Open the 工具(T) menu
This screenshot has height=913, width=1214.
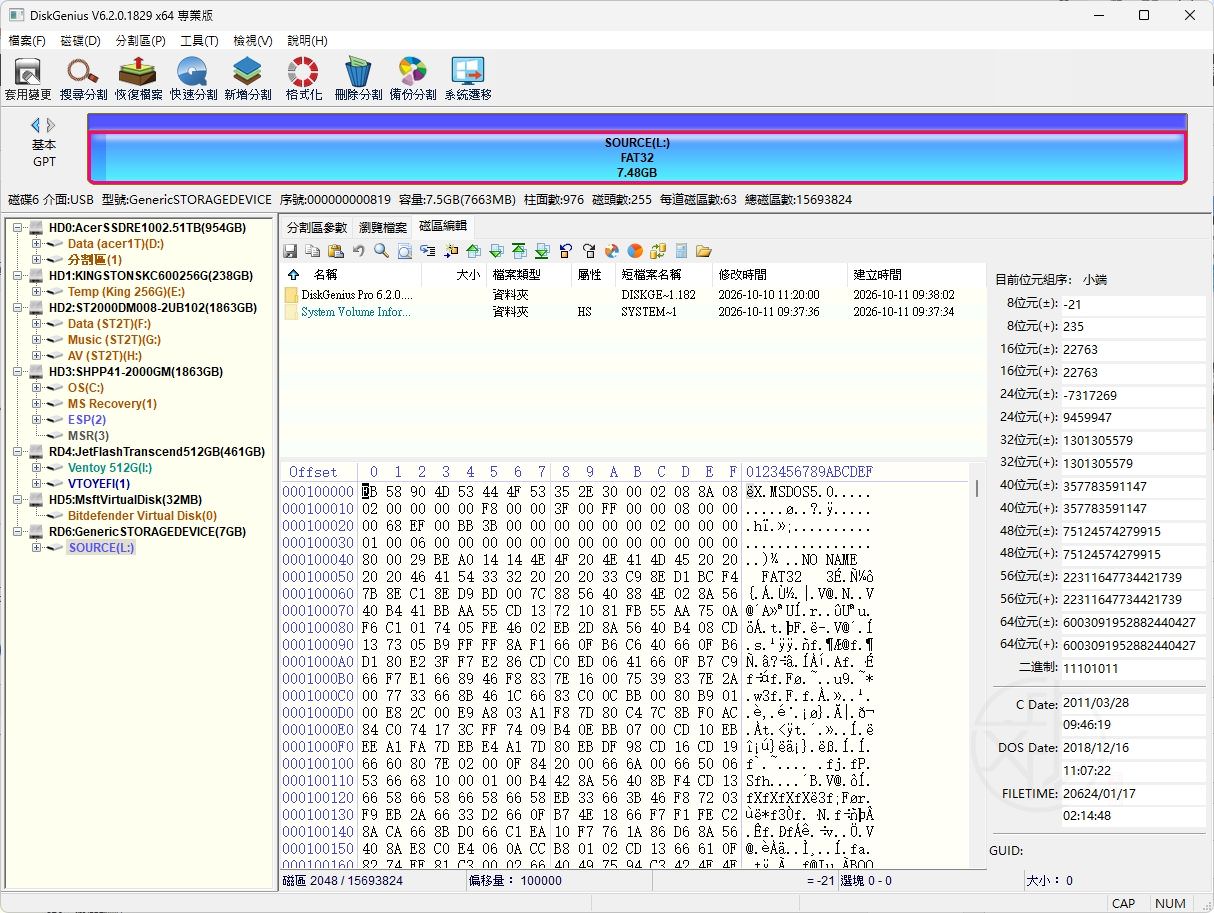click(199, 41)
